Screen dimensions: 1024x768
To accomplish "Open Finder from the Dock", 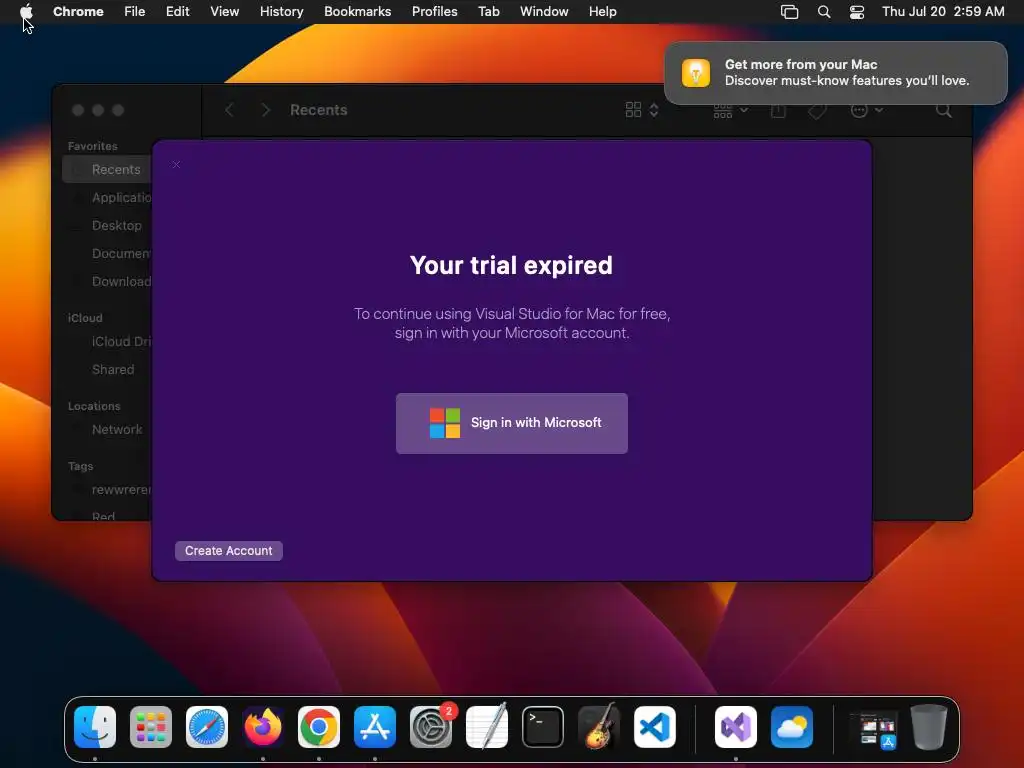I will (95, 727).
